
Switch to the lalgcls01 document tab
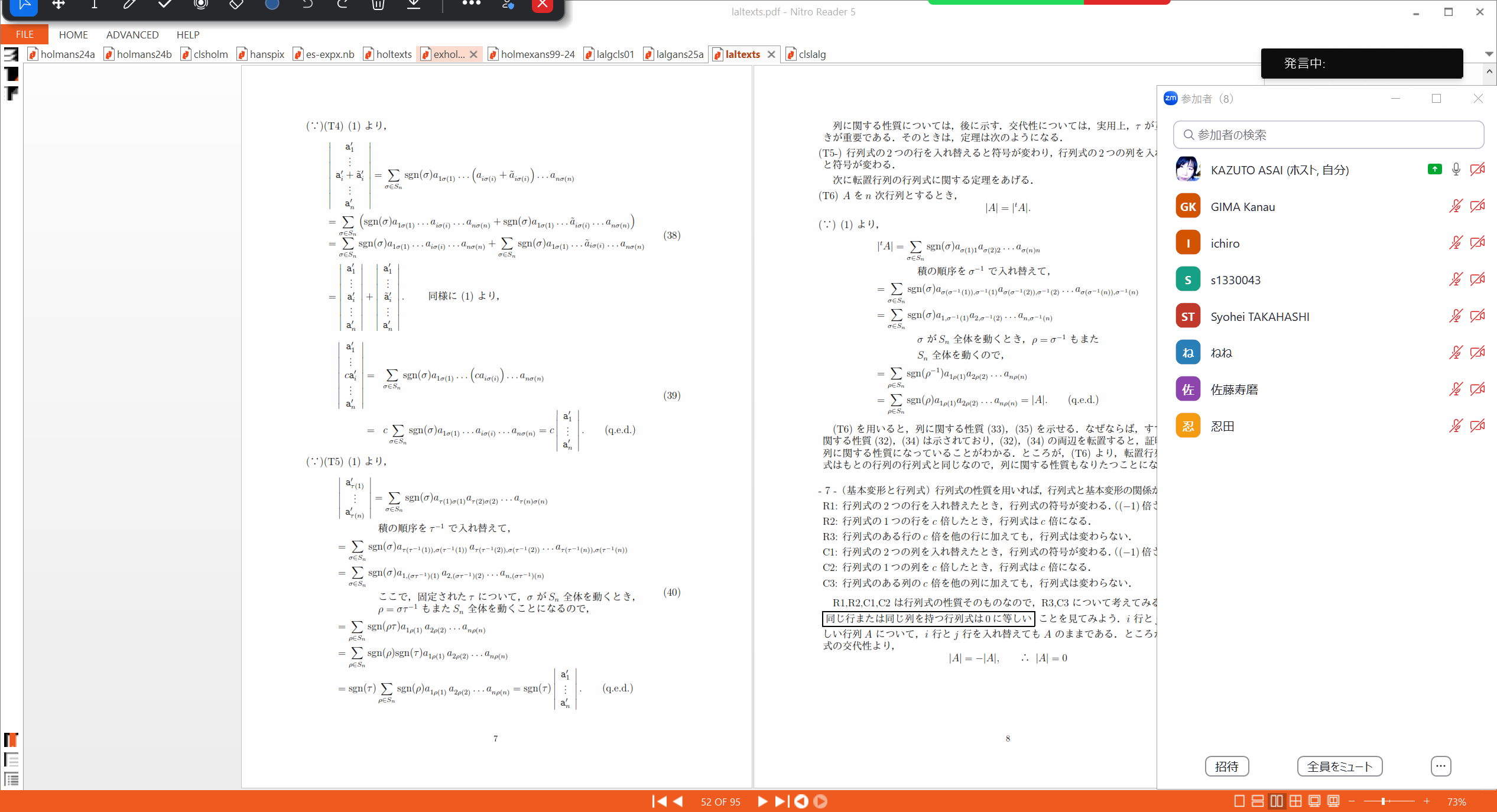tap(609, 54)
